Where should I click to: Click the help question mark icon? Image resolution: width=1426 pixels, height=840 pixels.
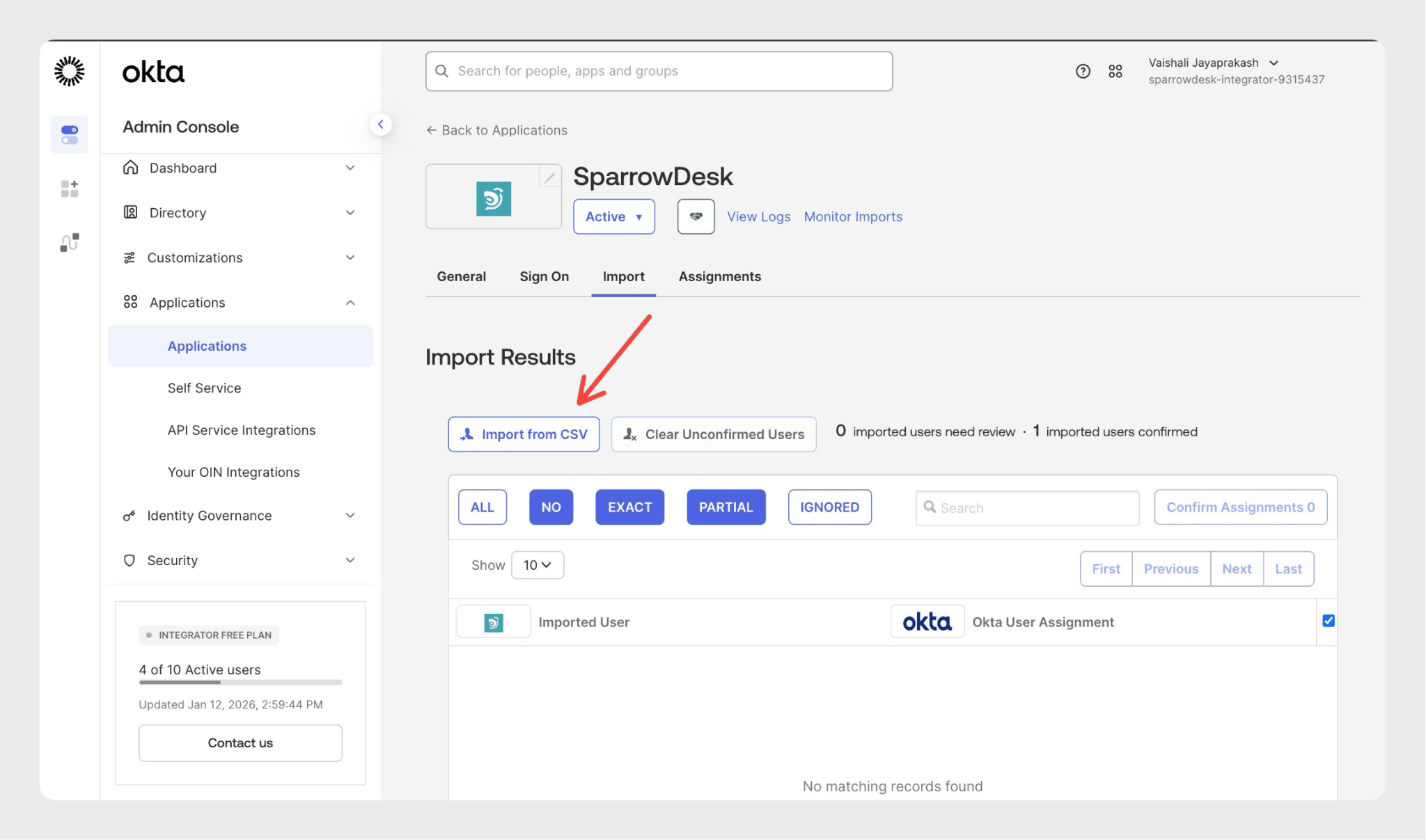coord(1082,71)
